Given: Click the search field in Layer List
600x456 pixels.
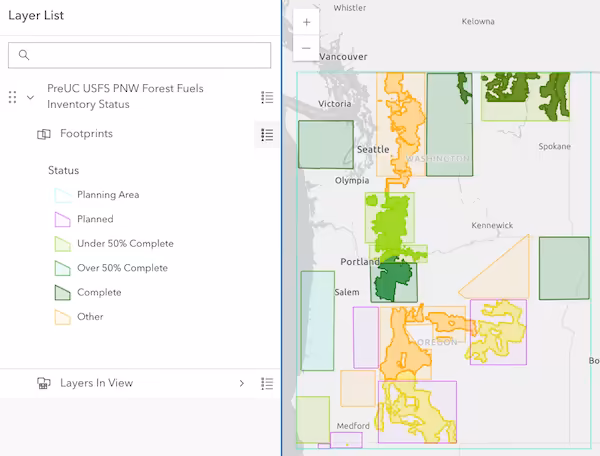Looking at the screenshot, I should click(139, 55).
